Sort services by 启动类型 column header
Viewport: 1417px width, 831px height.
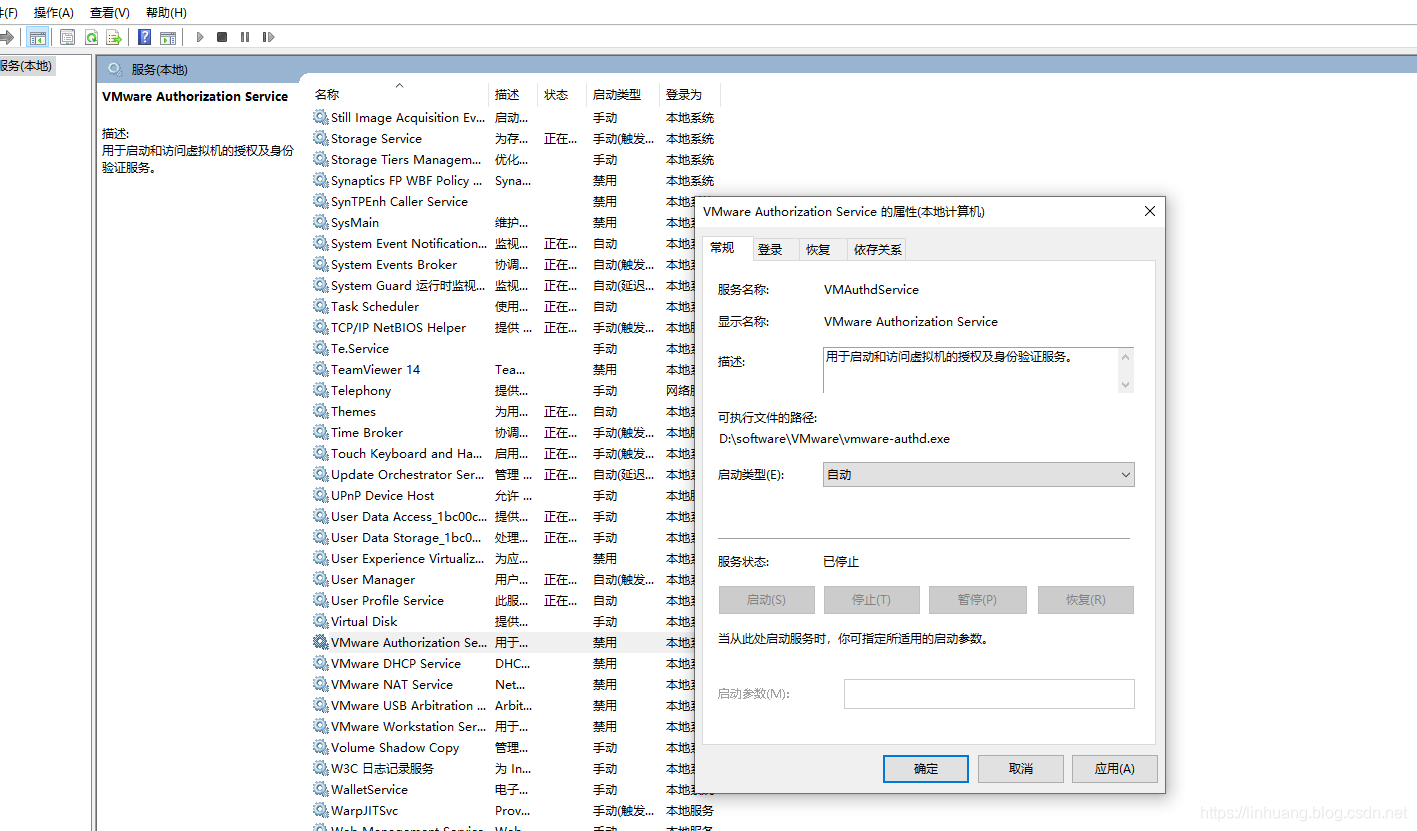pyautogui.click(x=622, y=94)
